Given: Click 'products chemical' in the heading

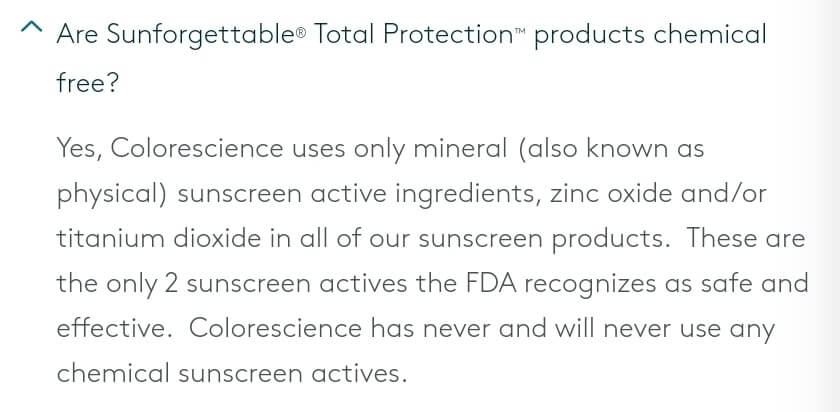Looking at the screenshot, I should tap(650, 36).
